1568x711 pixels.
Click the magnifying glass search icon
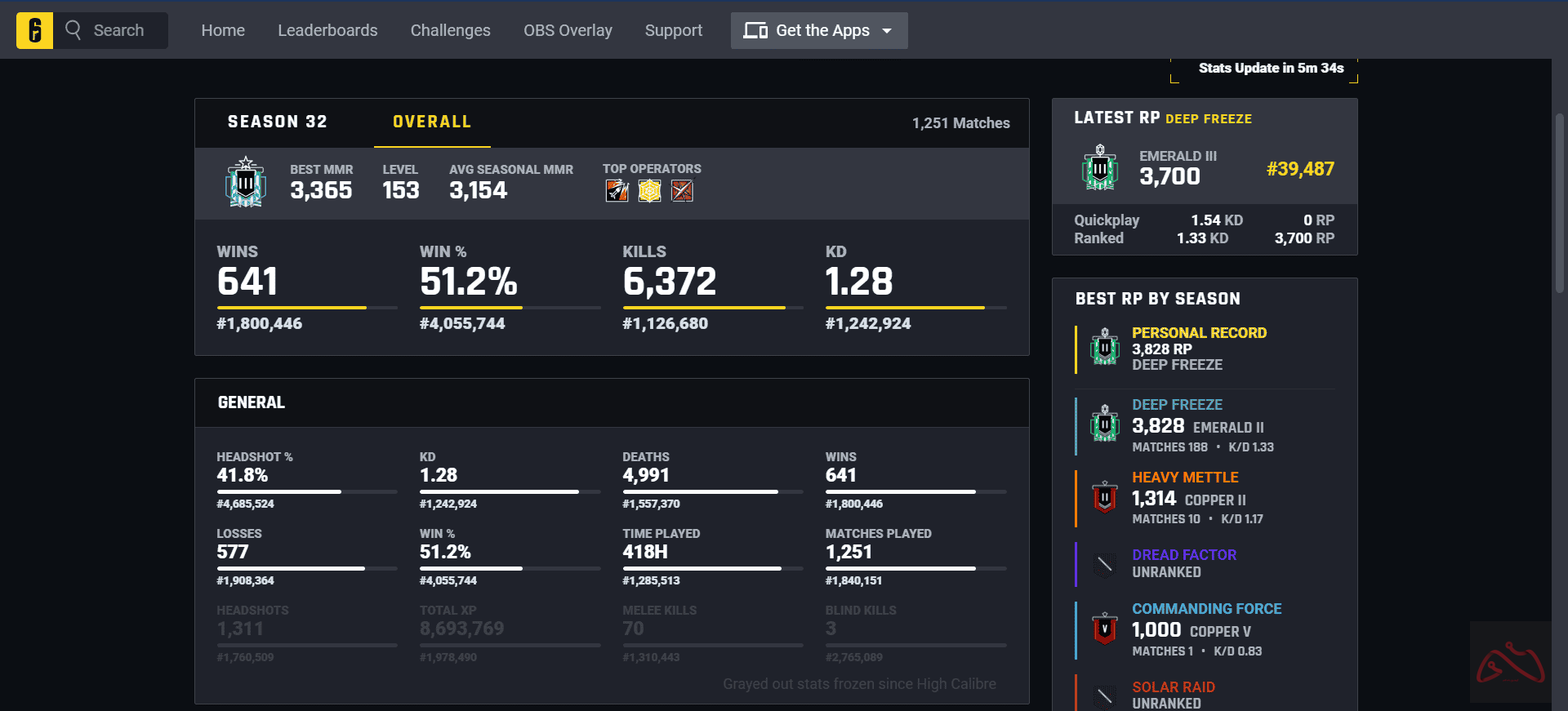[x=73, y=30]
